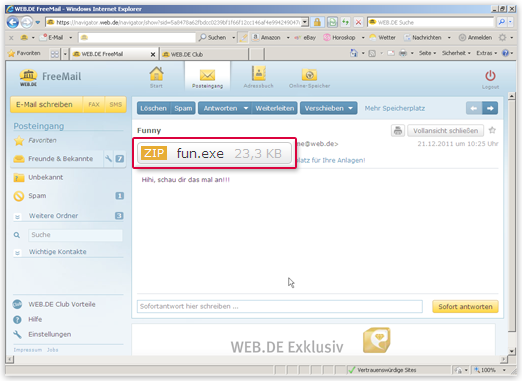Click E-Mail schreiben button
Image resolution: width=522 pixels, height=381 pixels.
[x=46, y=105]
